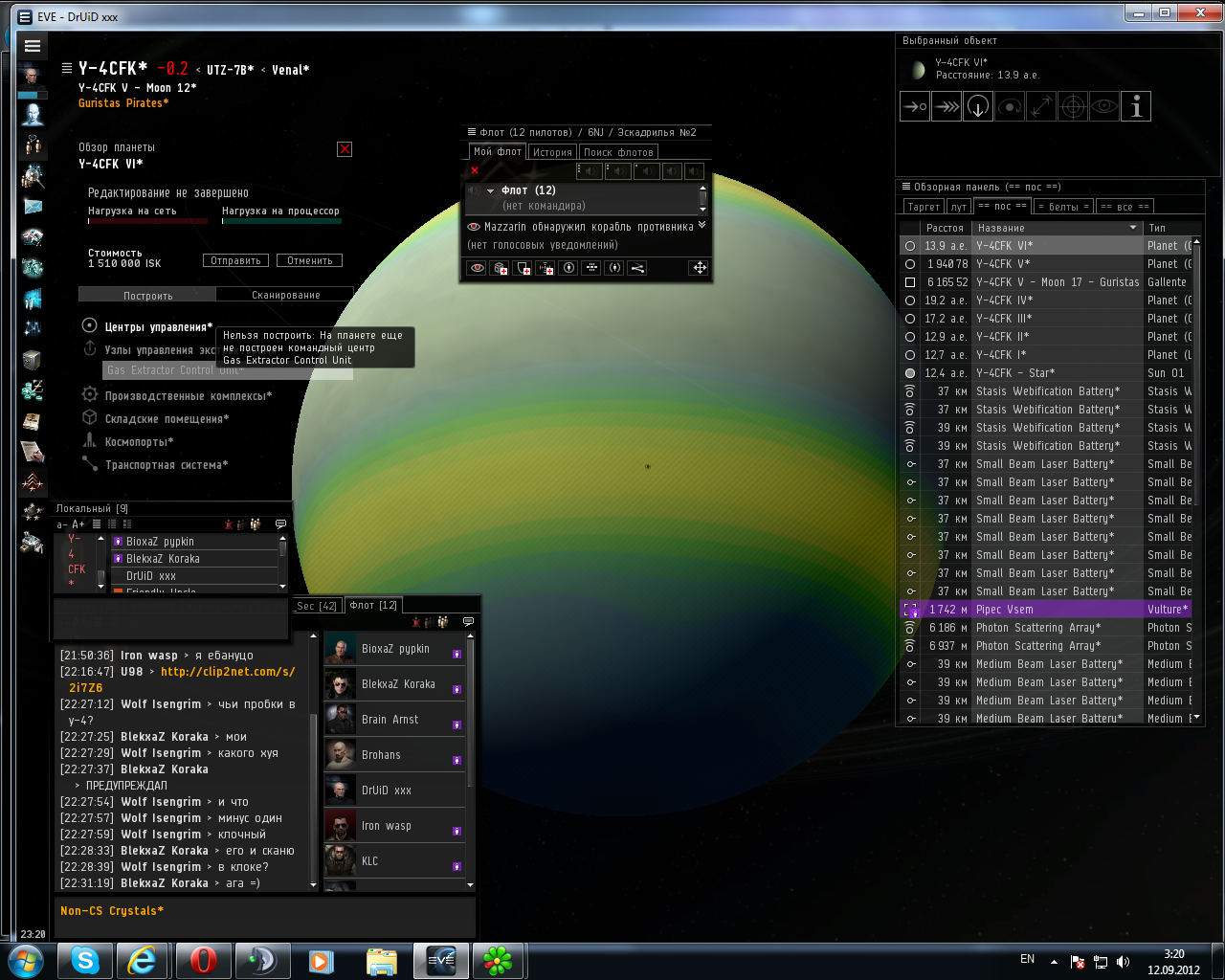1225x980 pixels.
Task: Click Brohans portrait in fleet chat list
Action: (341, 755)
